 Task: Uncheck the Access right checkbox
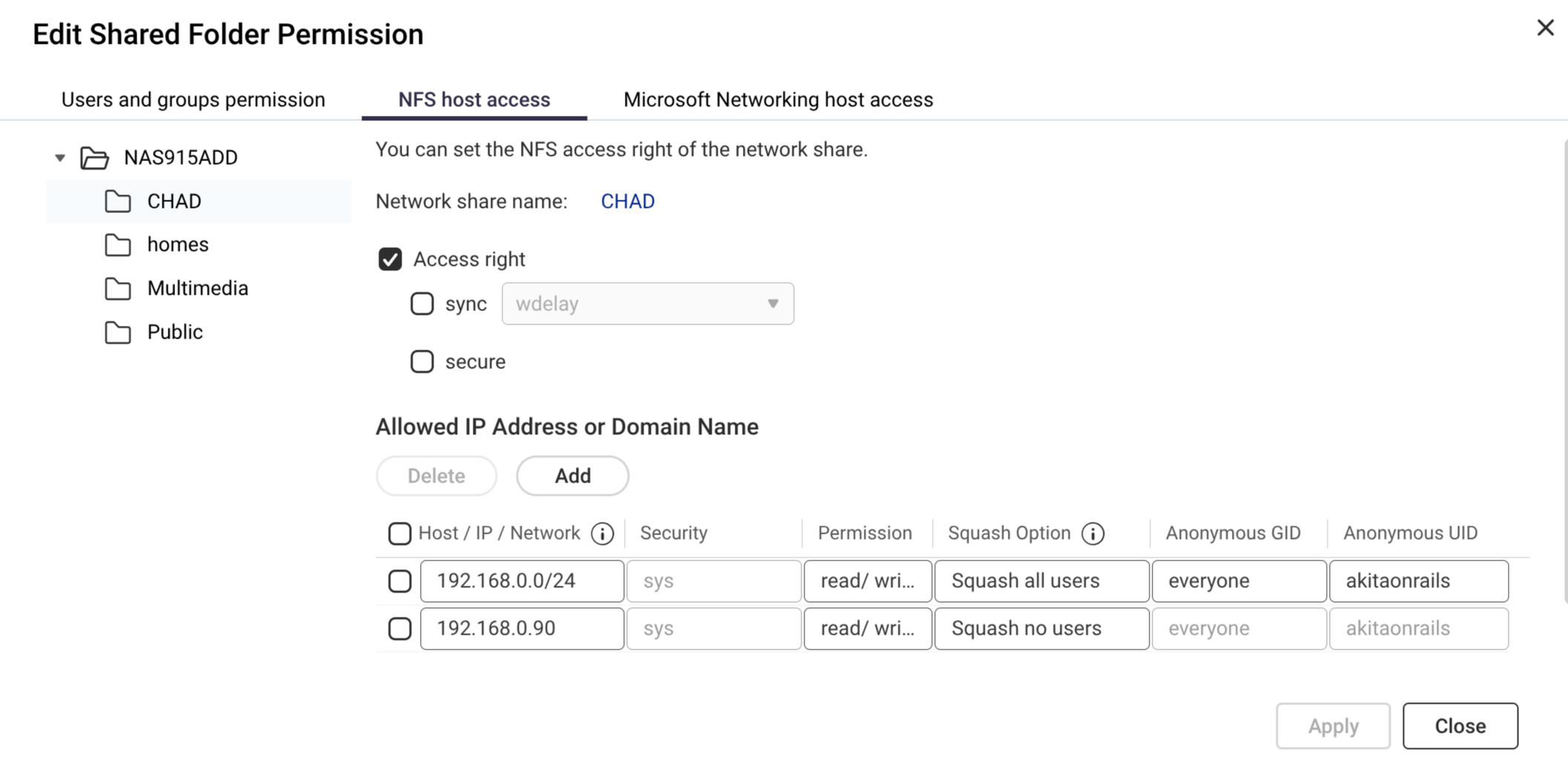point(390,259)
